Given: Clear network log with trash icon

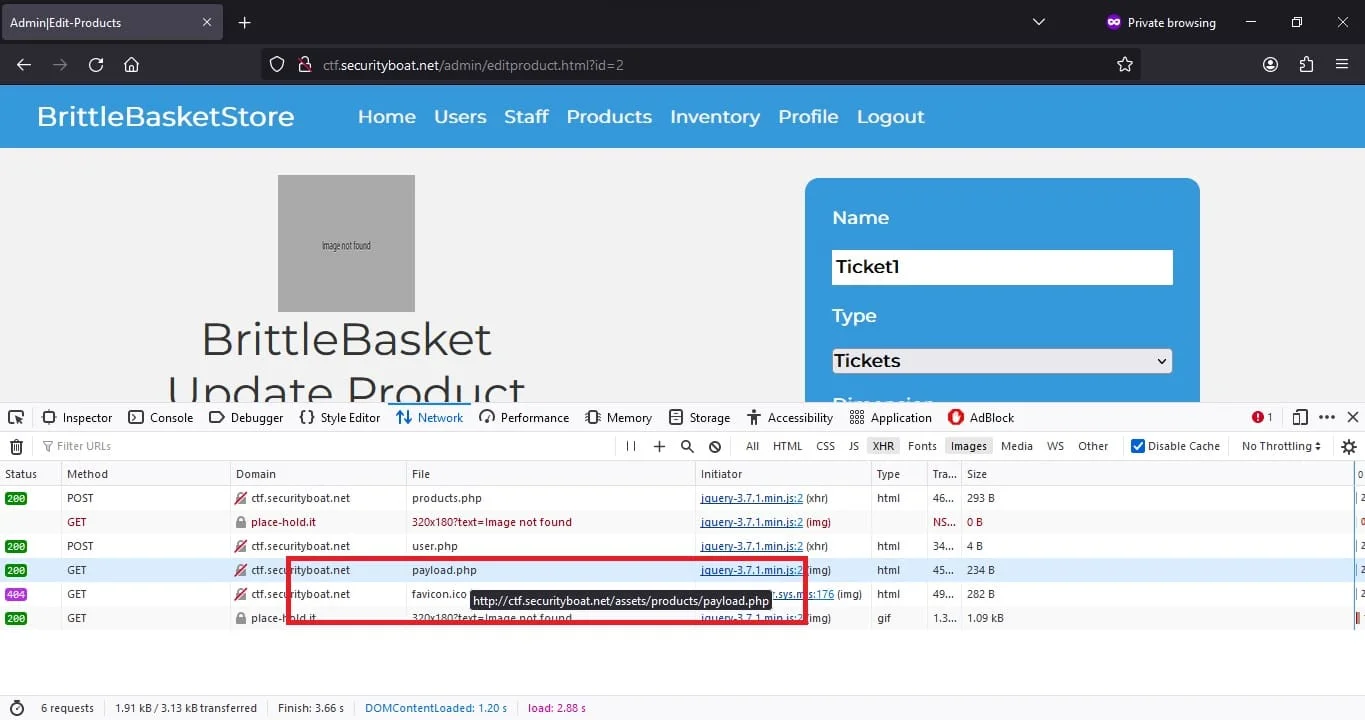Looking at the screenshot, I should pyautogui.click(x=16, y=446).
